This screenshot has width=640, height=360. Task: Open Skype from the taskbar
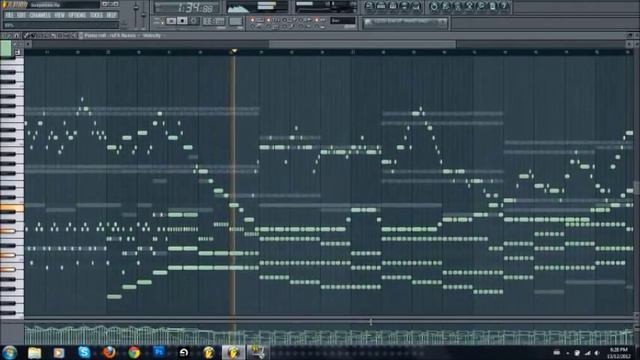point(84,352)
